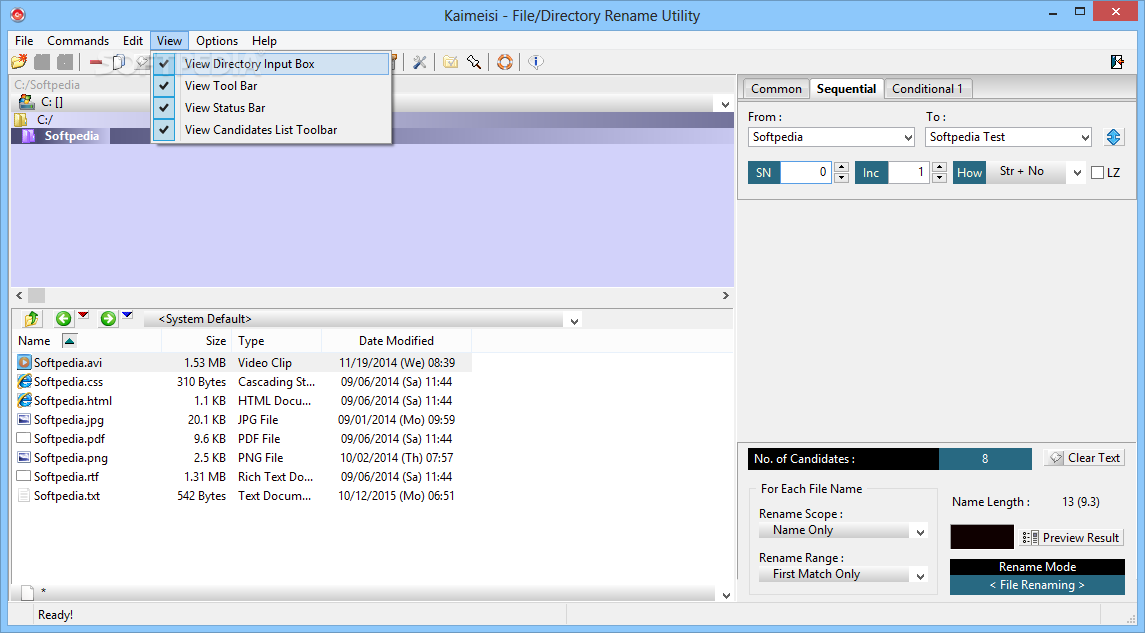
Task: Click the horizontal scrollbar thumb in directory pane
Action: click(x=37, y=296)
